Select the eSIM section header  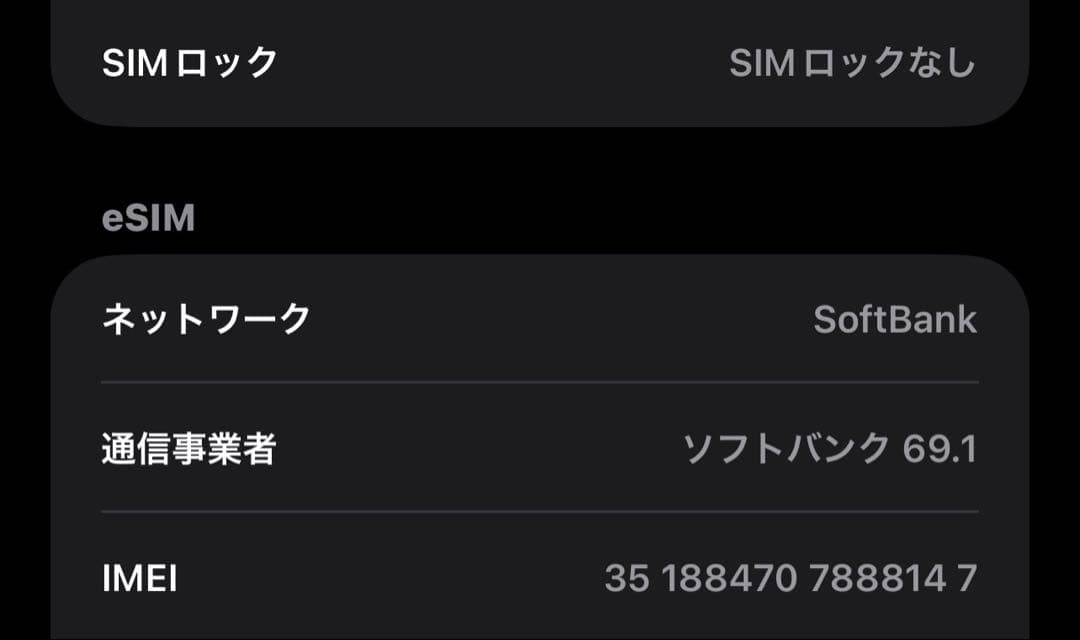pyautogui.click(x=148, y=218)
